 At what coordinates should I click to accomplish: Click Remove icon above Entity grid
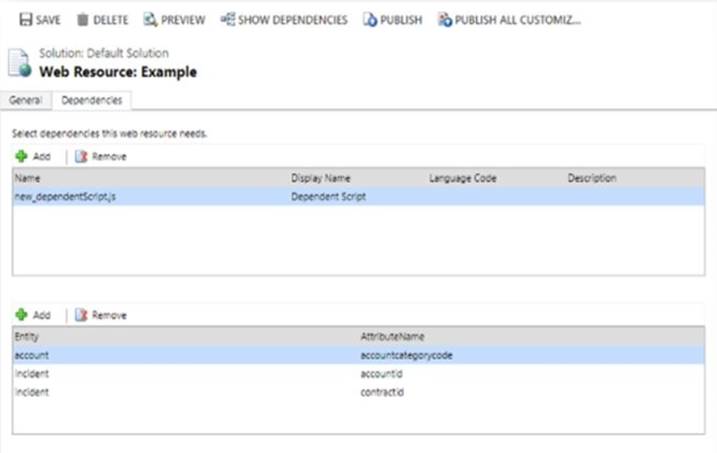pyautogui.click(x=82, y=314)
